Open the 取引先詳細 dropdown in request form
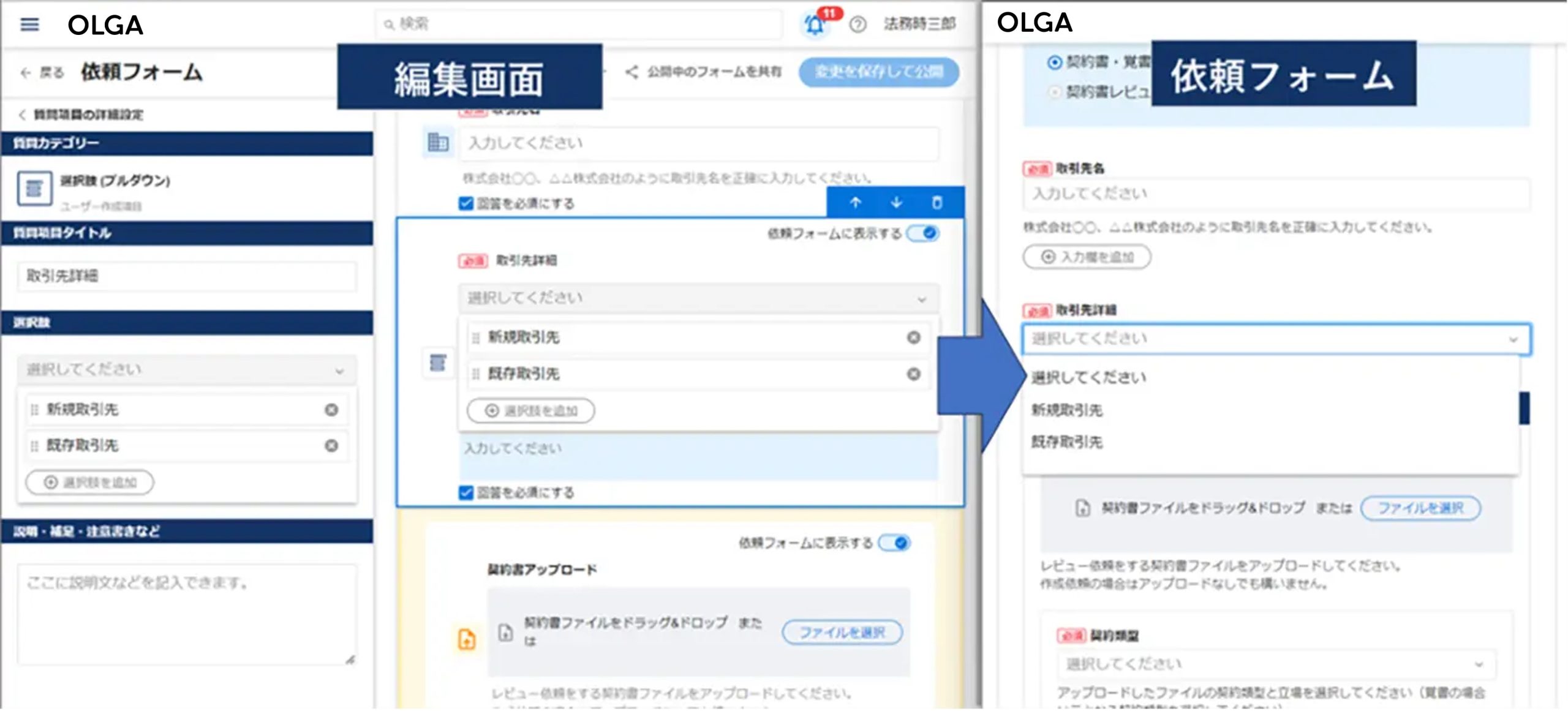 coord(1276,339)
